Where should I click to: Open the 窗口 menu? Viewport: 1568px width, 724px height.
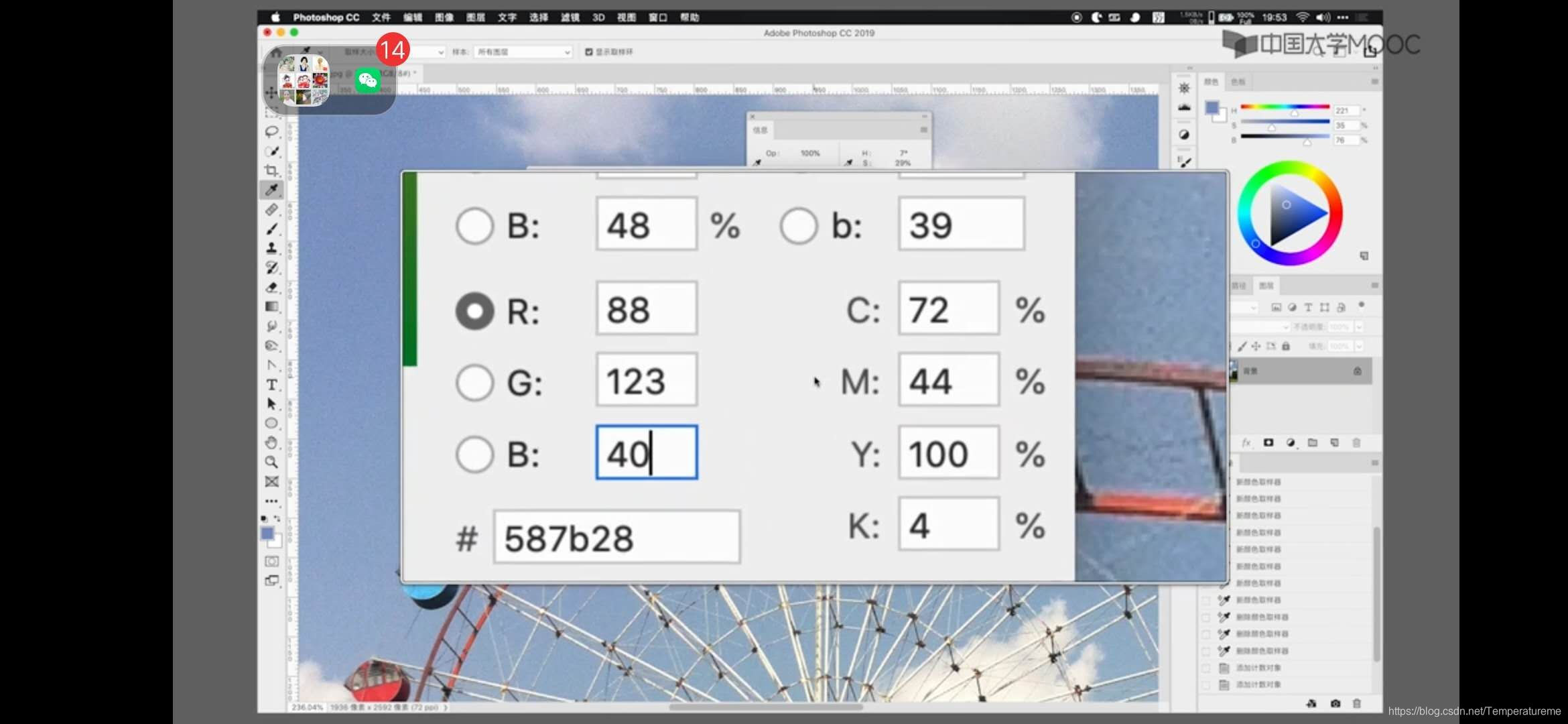pos(658,17)
